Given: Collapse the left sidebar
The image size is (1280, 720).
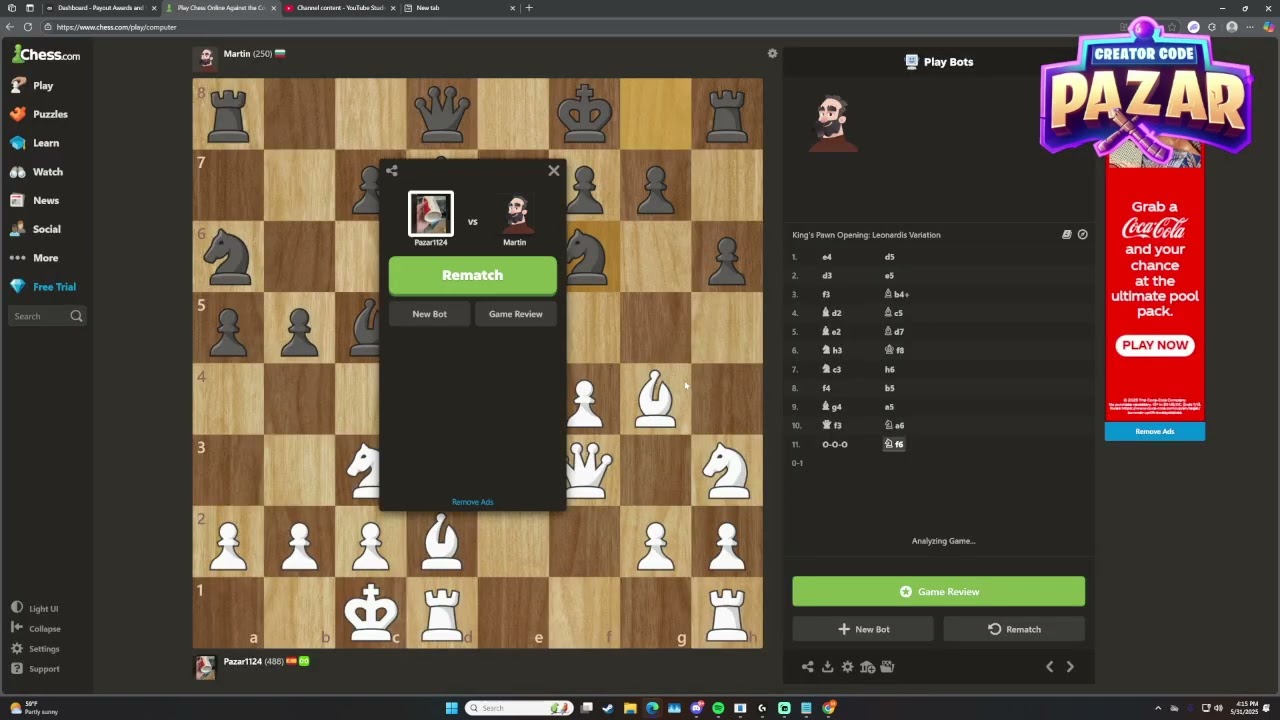Looking at the screenshot, I should (x=36, y=628).
